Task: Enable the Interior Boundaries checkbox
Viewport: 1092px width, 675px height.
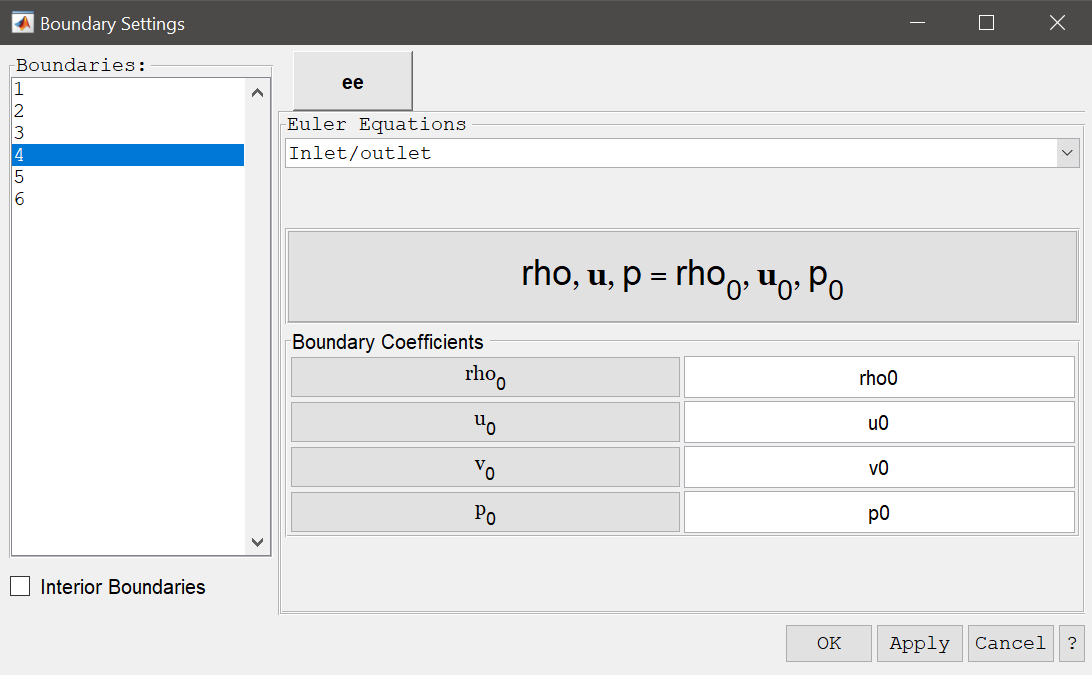Action: click(x=20, y=587)
